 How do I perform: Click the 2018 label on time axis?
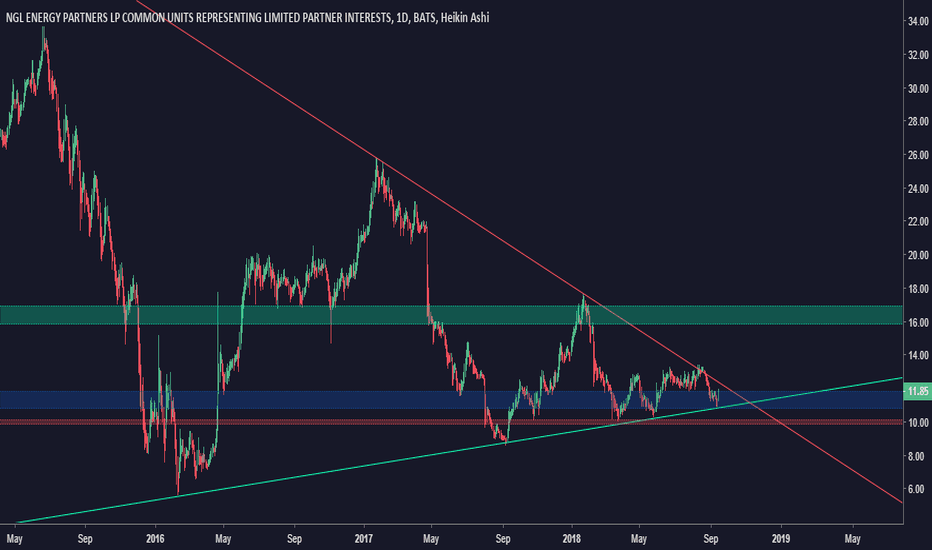click(572, 539)
